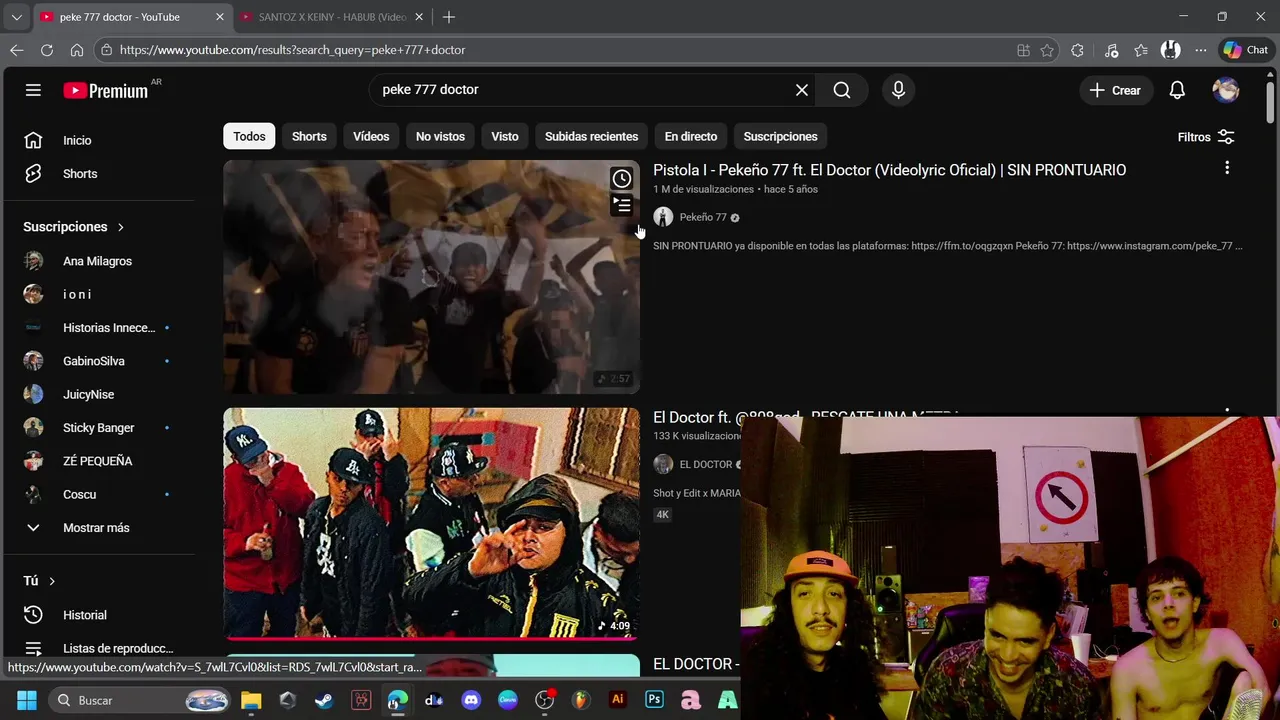Select the Todos filter chip
The width and height of the screenshot is (1280, 720).
pos(249,136)
